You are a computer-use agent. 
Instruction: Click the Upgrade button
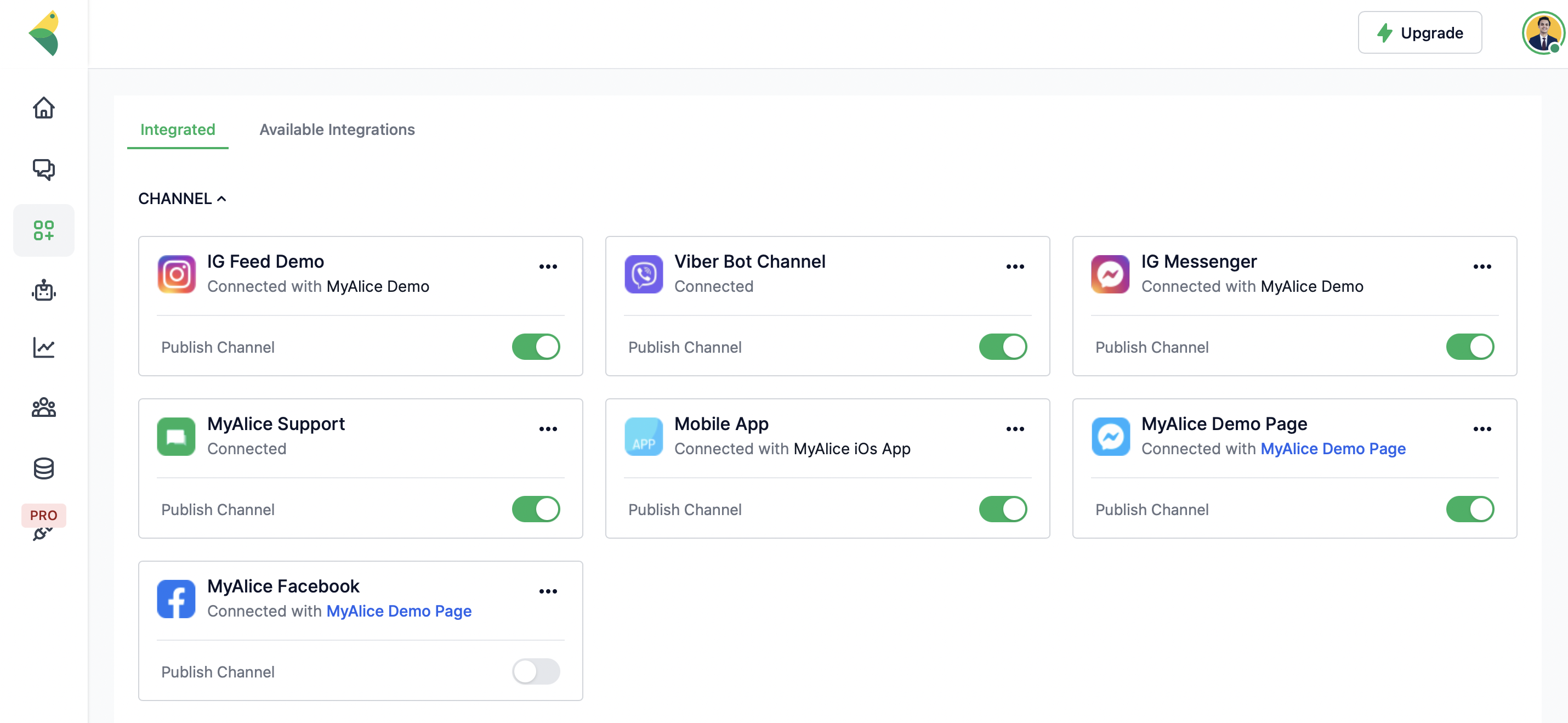pos(1419,32)
